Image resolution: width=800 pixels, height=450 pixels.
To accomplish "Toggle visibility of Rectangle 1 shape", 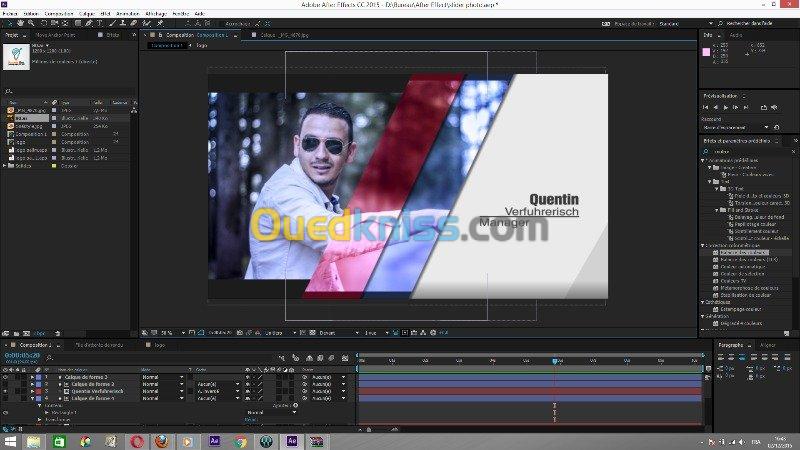I will pos(6,412).
